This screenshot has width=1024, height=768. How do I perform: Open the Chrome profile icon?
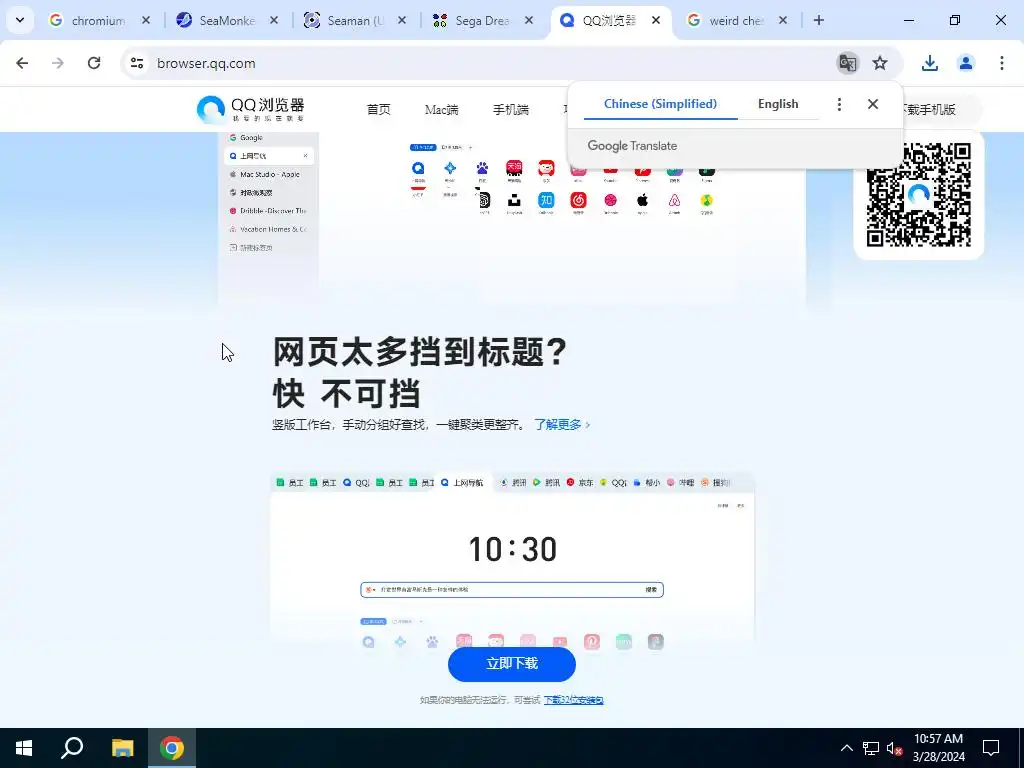point(966,63)
